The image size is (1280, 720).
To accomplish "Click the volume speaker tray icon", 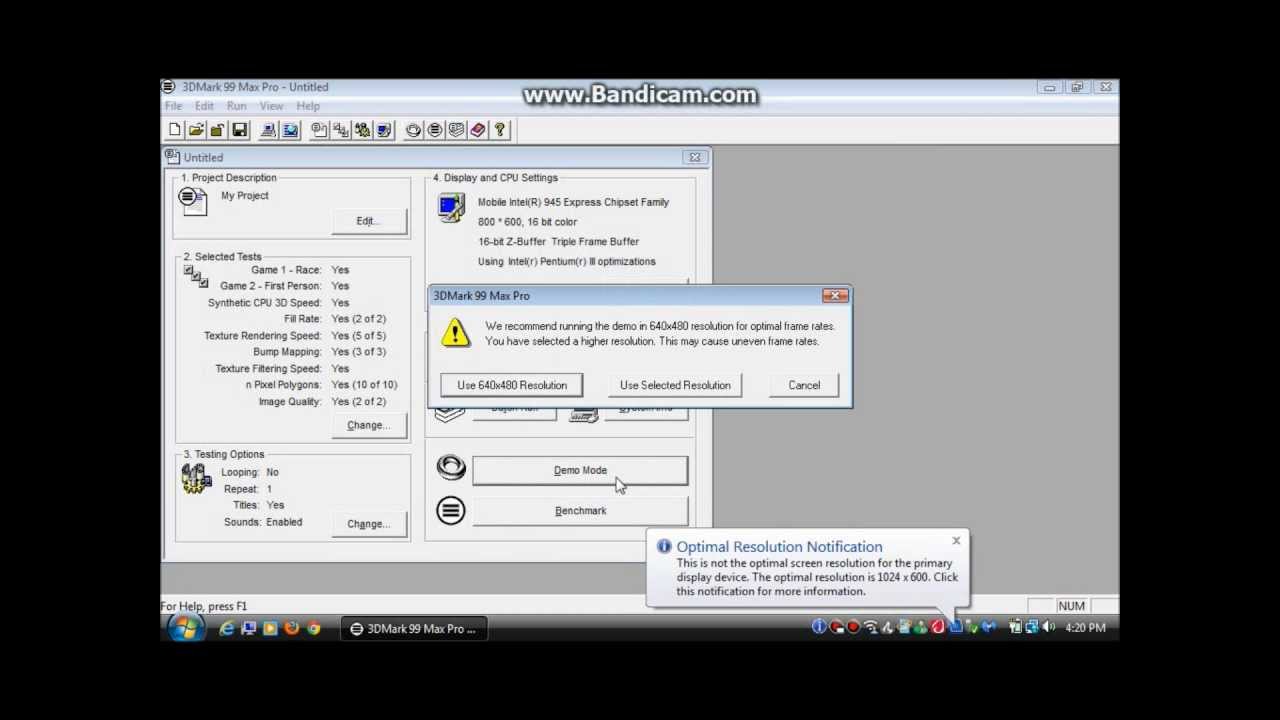I will (1048, 627).
